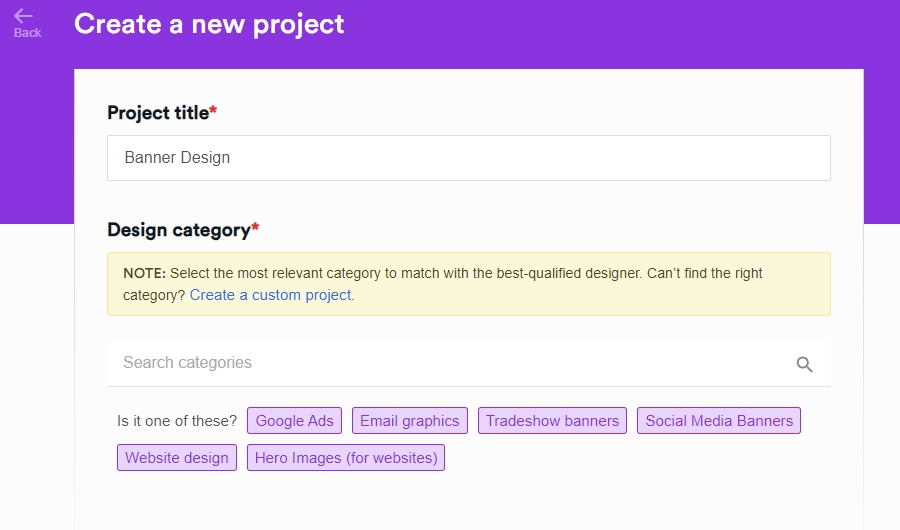Click the NOTE text in yellow box
Viewport: 900px width, 530px height.
pos(145,273)
